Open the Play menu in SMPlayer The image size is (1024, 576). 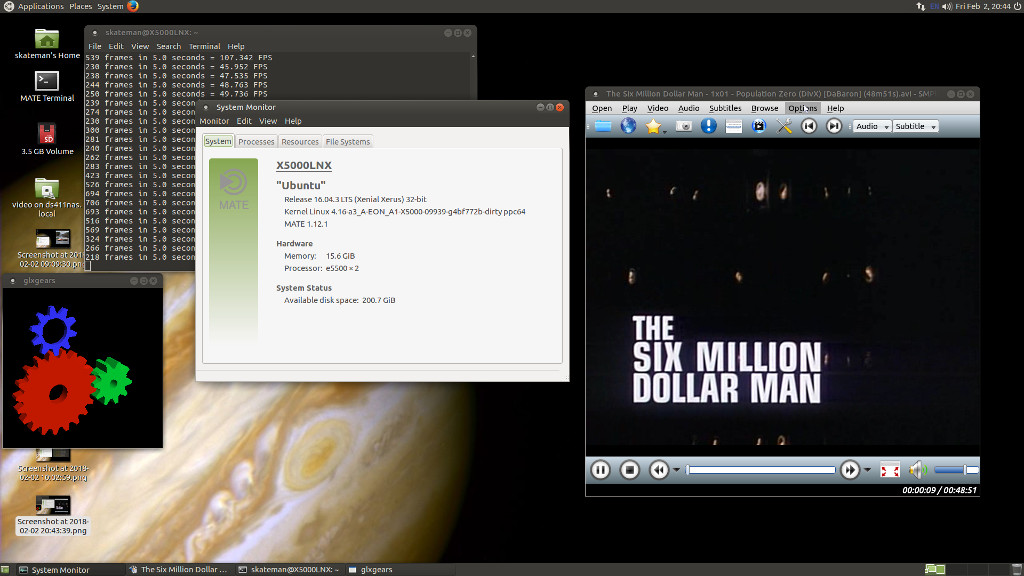[x=630, y=108]
